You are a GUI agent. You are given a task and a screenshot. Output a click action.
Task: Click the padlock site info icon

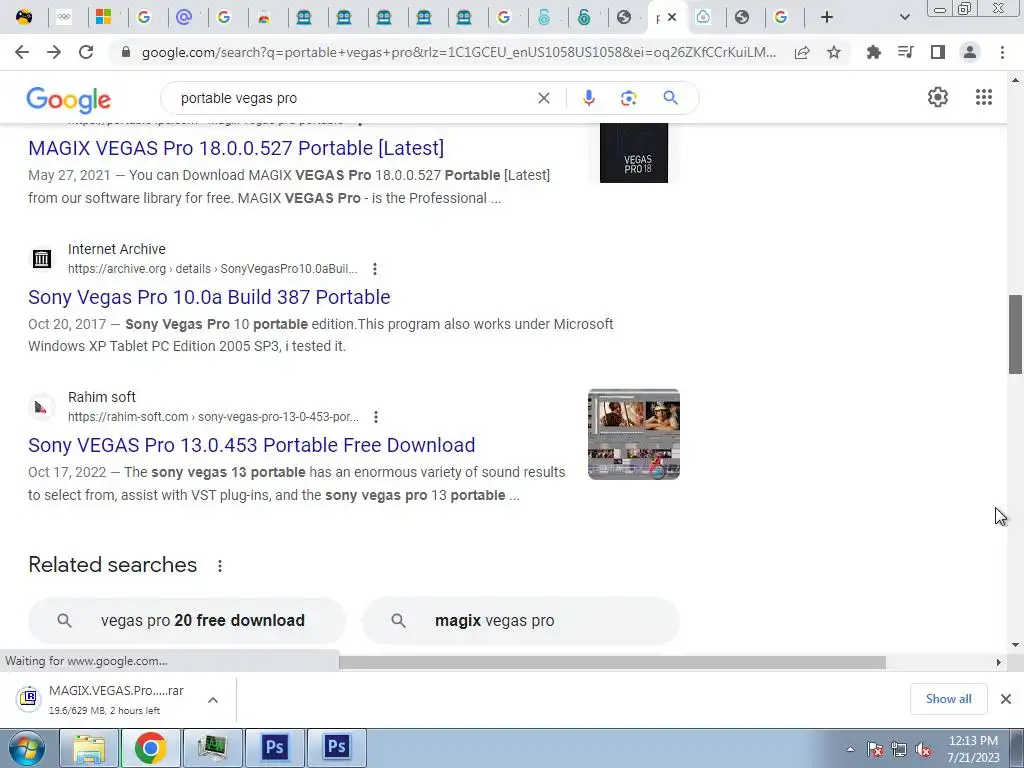pyautogui.click(x=126, y=52)
